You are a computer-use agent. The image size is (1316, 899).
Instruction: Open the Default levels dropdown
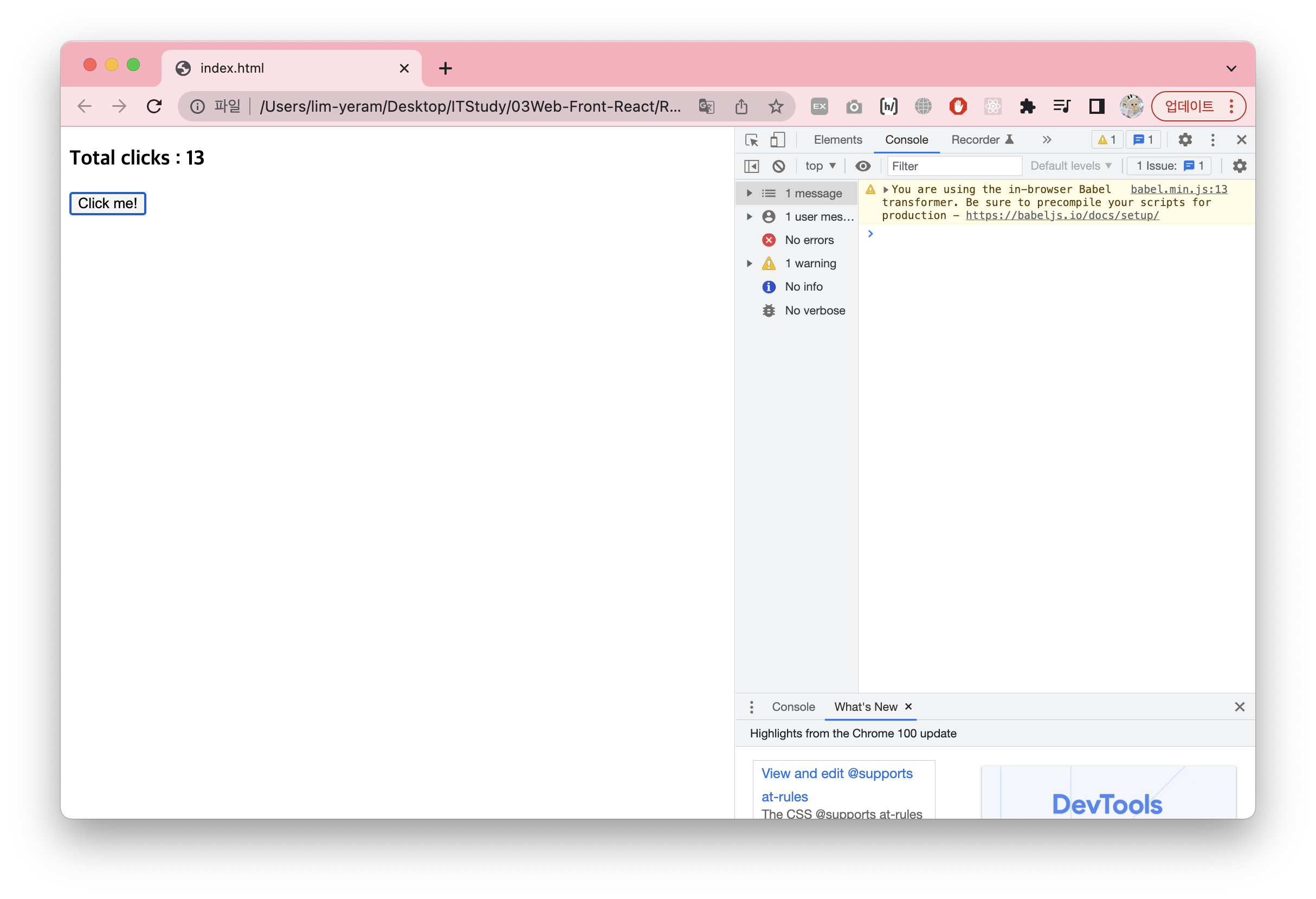1070,166
